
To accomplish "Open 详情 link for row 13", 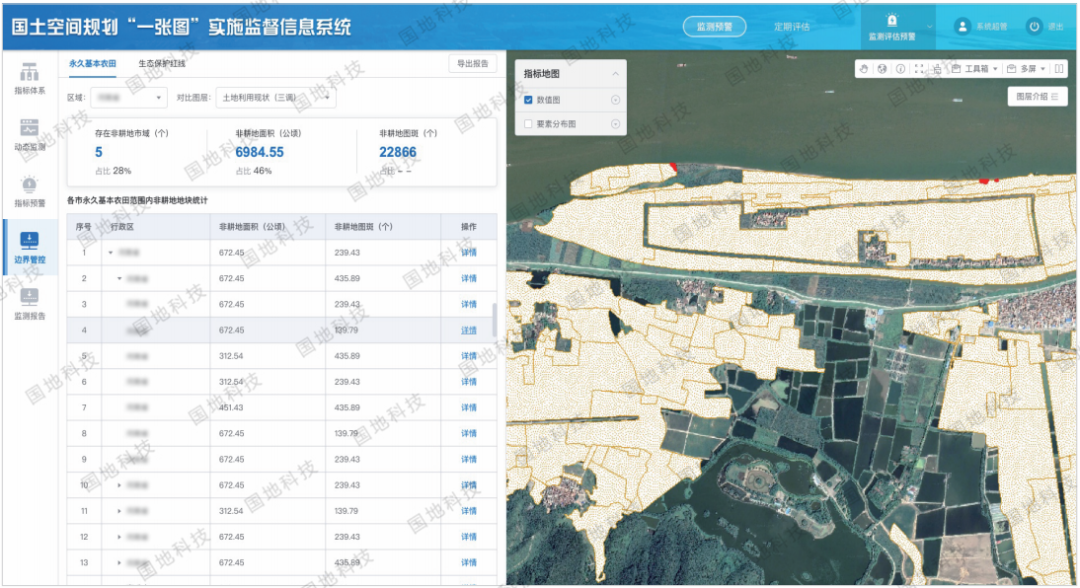I will [x=469, y=563].
